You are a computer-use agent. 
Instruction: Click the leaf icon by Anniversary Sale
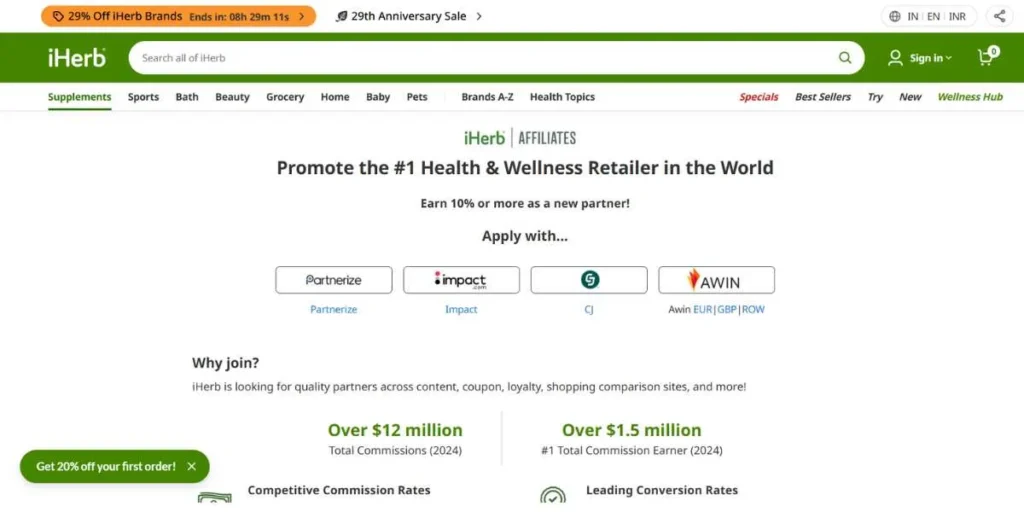coord(342,16)
